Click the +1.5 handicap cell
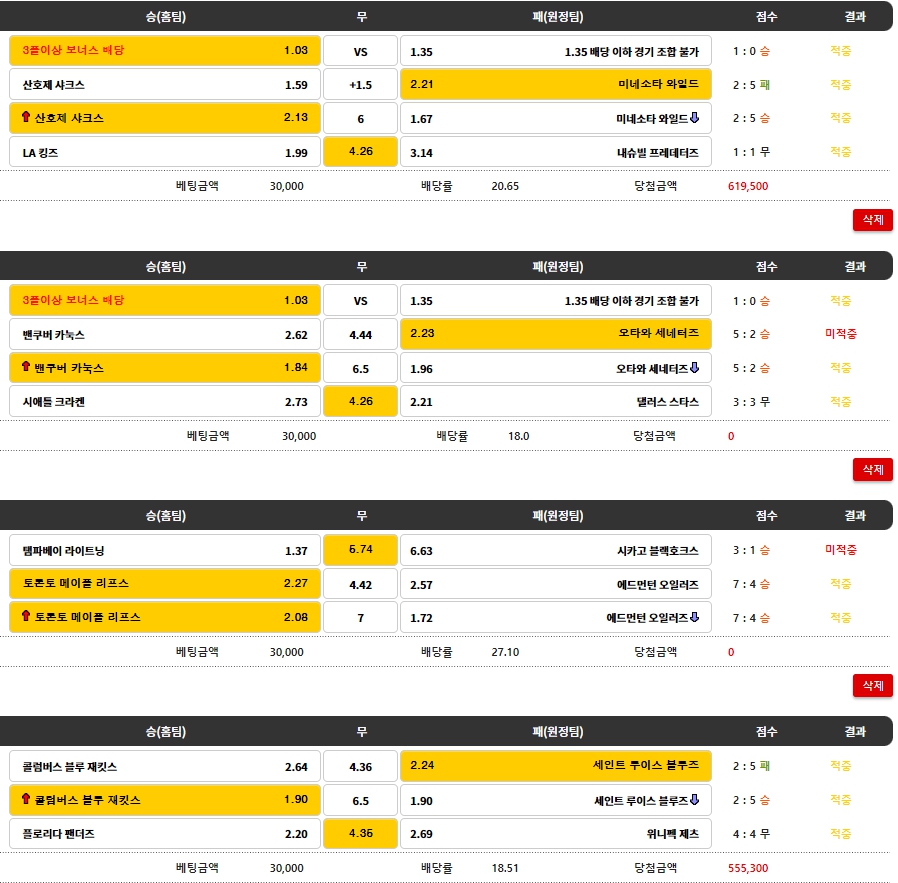This screenshot has width=898, height=883. 360,85
